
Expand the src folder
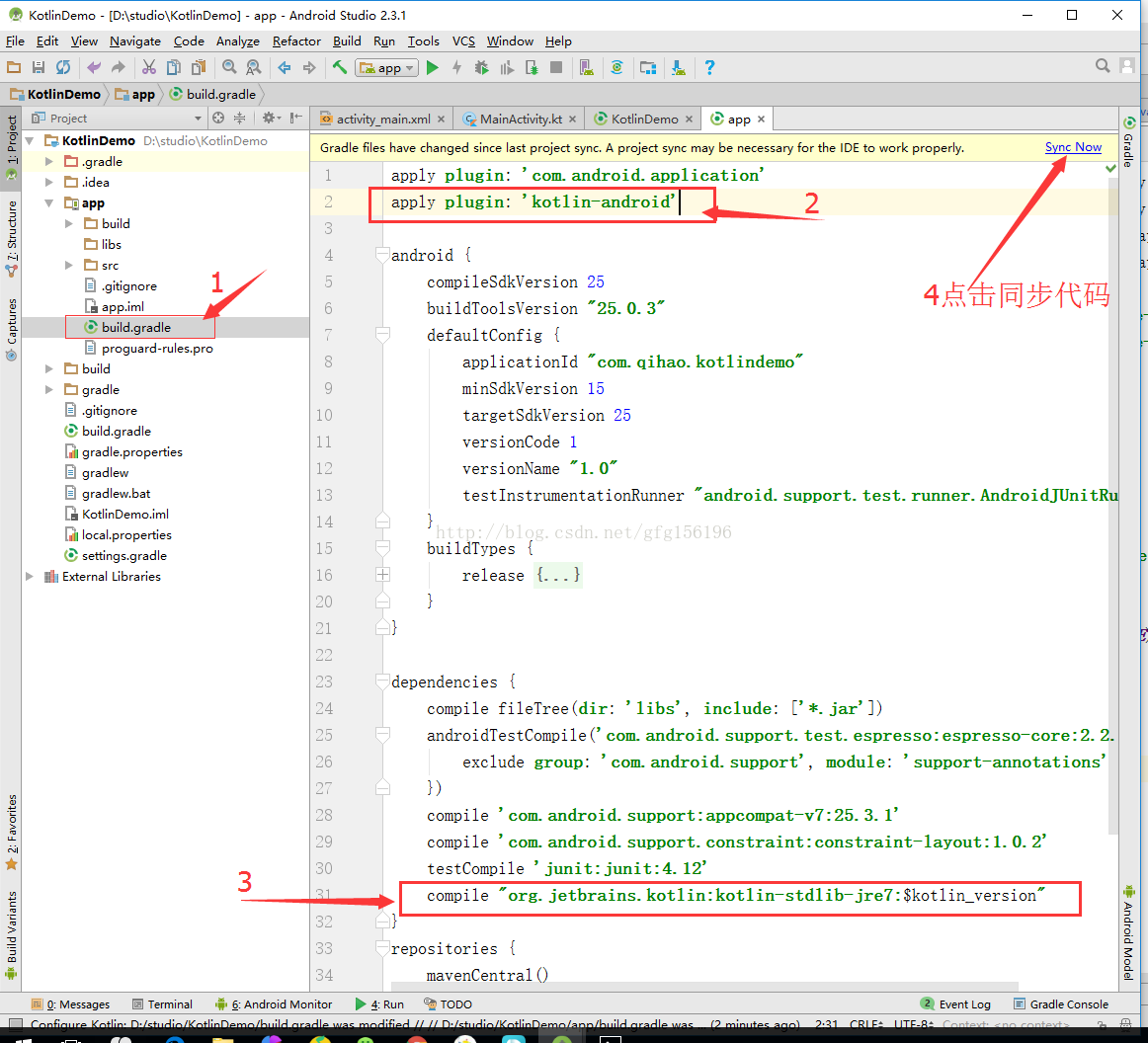[x=69, y=265]
